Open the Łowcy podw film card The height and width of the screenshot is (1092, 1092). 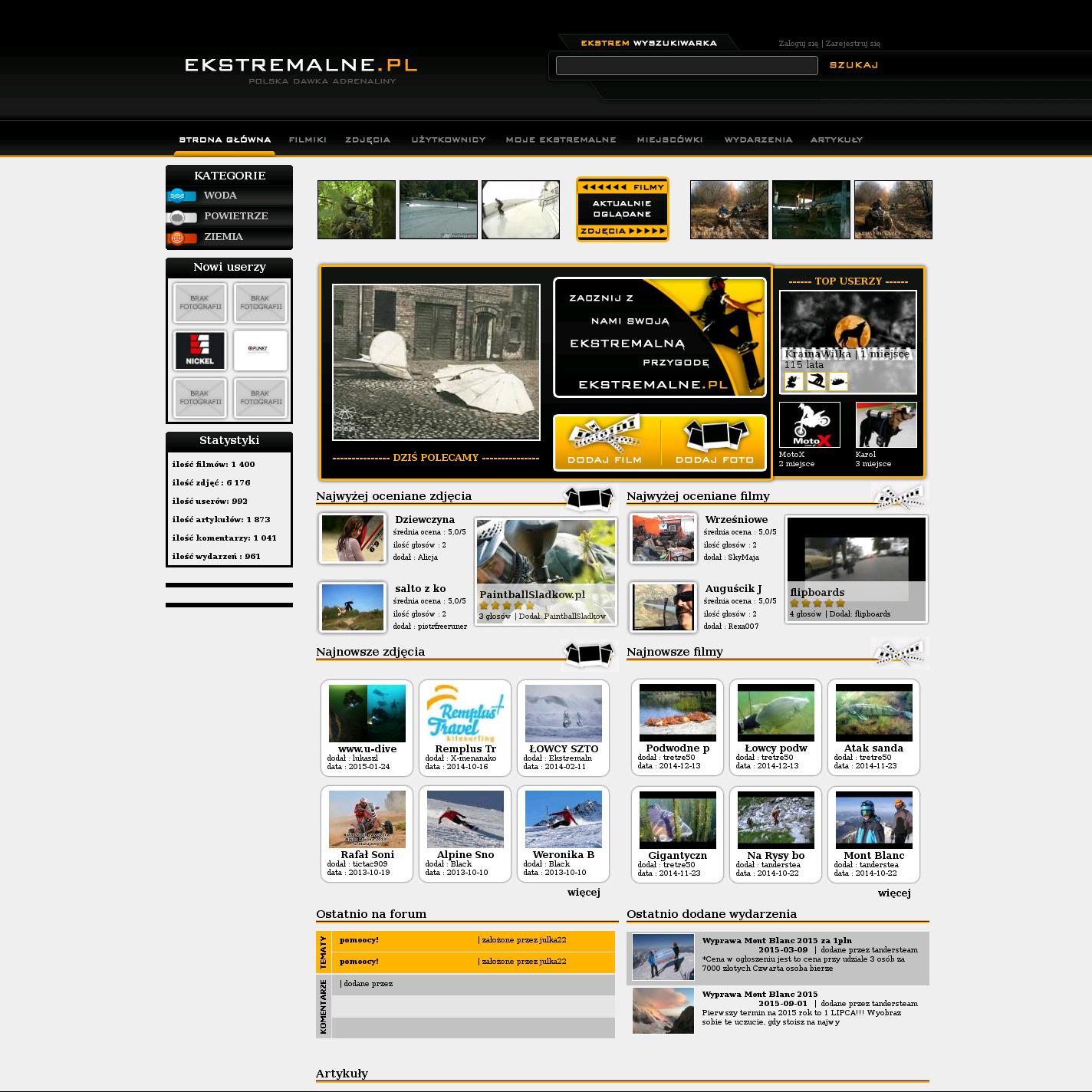(x=776, y=727)
